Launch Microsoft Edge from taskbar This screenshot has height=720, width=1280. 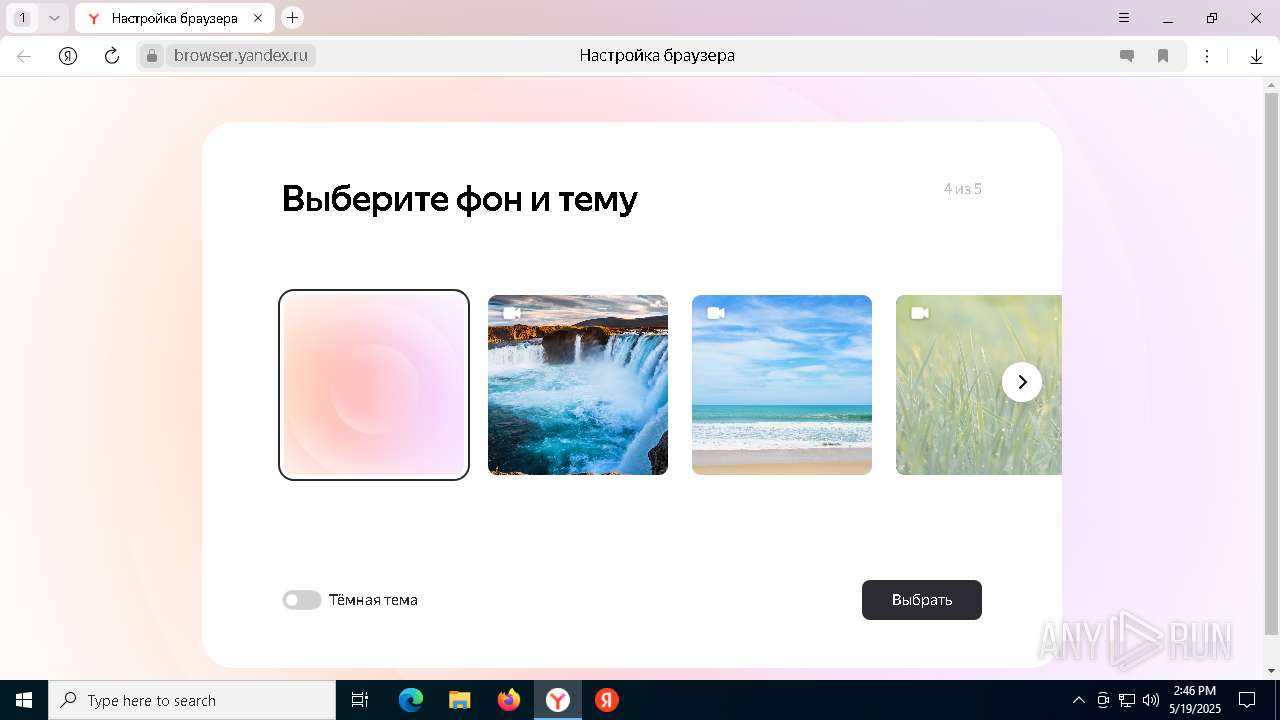411,700
